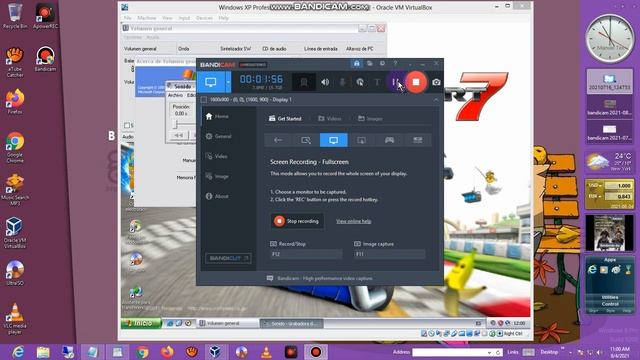Select the around-mouse recording mode icon
Image resolution: width=640 pixels, height=360 pixels.
(361, 140)
